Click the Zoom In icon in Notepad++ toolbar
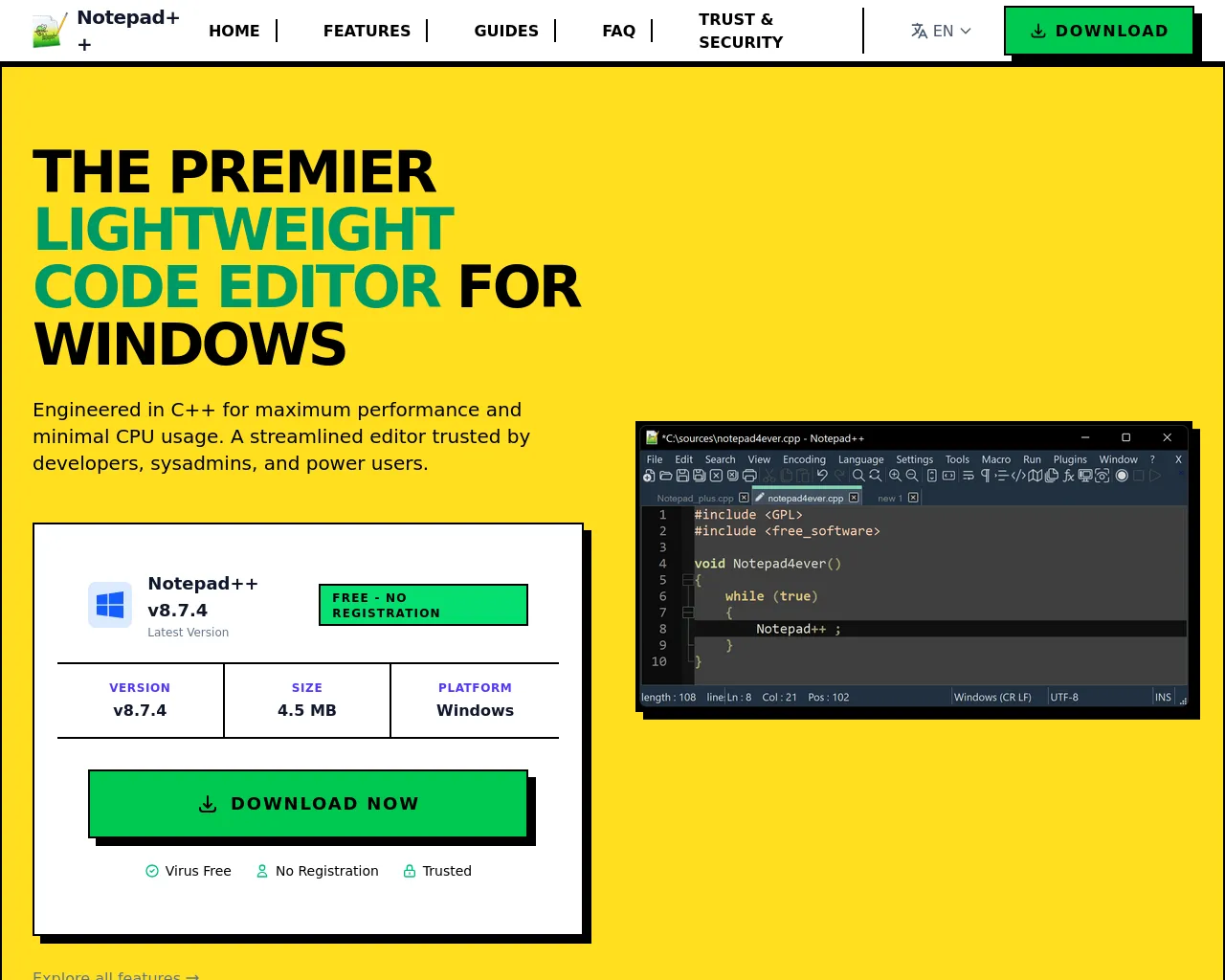The height and width of the screenshot is (980, 1225). (895, 476)
